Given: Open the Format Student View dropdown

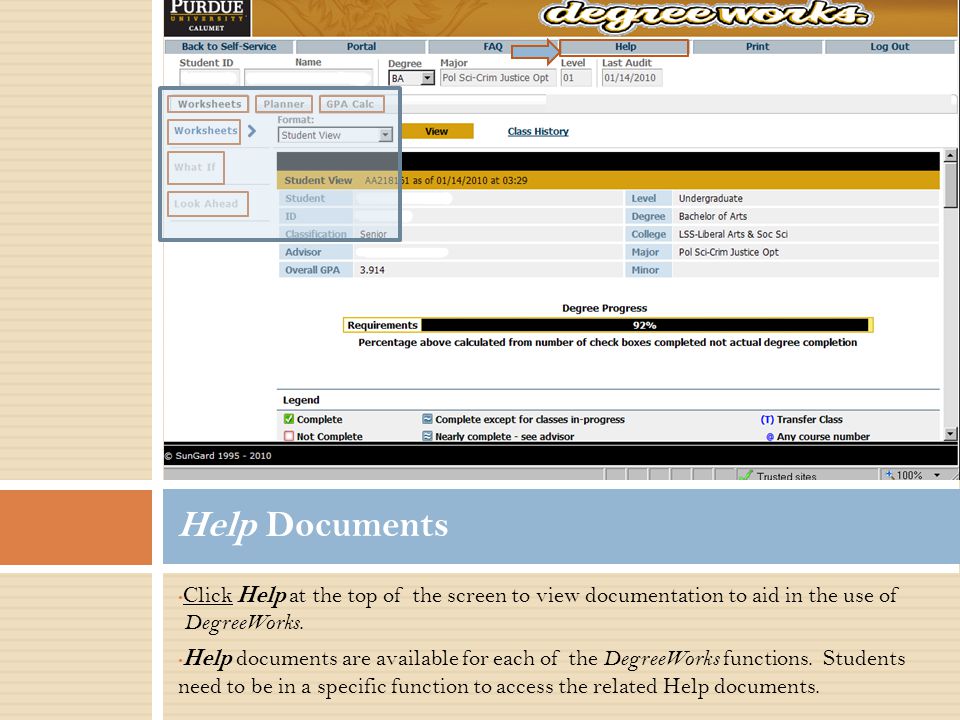Looking at the screenshot, I should (335, 135).
